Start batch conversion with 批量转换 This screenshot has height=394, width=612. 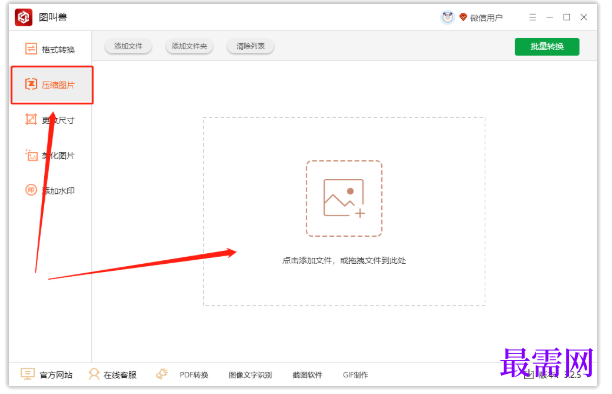pyautogui.click(x=547, y=47)
